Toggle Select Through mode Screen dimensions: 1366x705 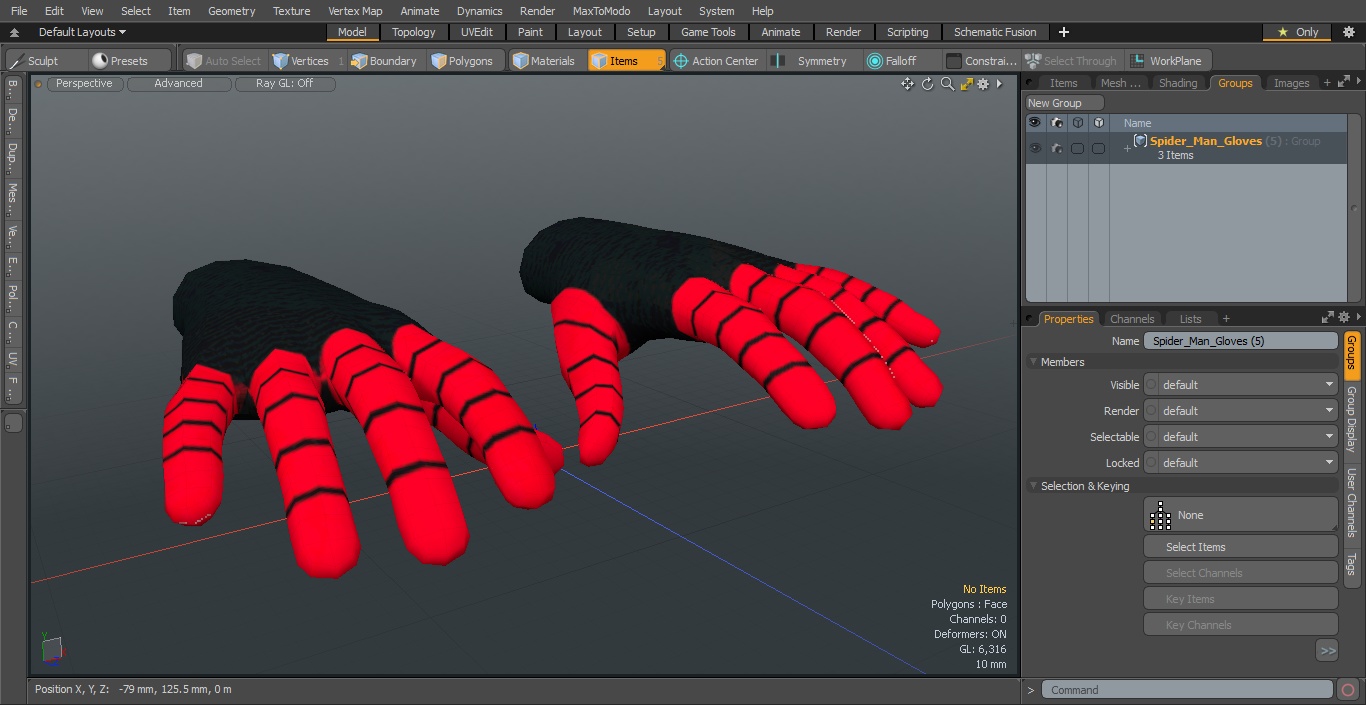coord(1071,61)
